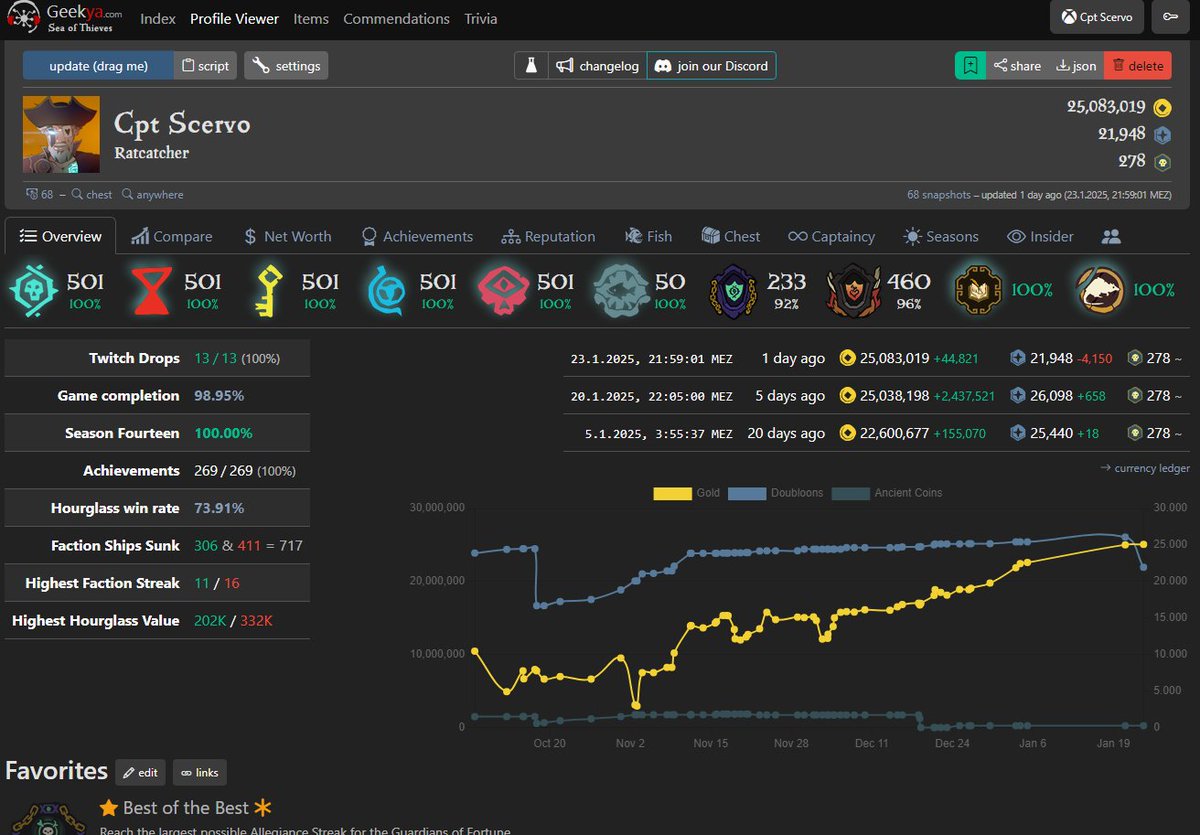The width and height of the screenshot is (1200, 835).
Task: Select the Overview tab
Action: (x=61, y=237)
